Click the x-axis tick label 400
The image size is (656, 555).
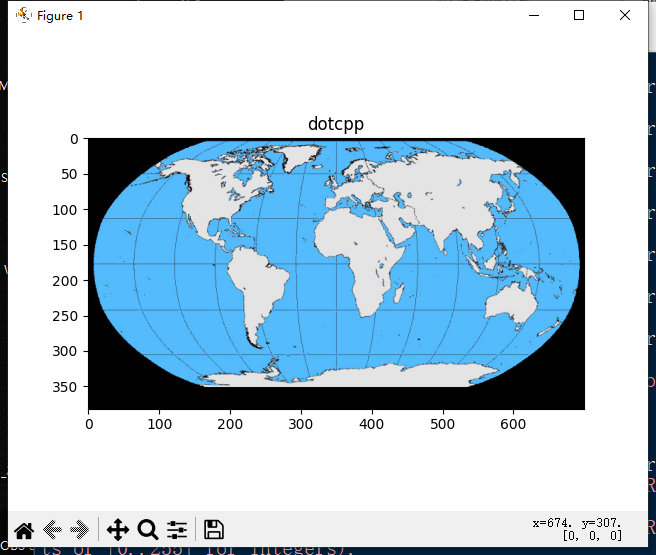click(372, 425)
